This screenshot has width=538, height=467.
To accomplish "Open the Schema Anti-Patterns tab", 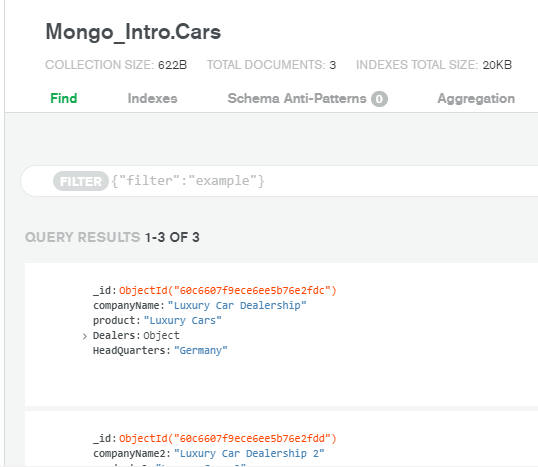I will pyautogui.click(x=297, y=98).
